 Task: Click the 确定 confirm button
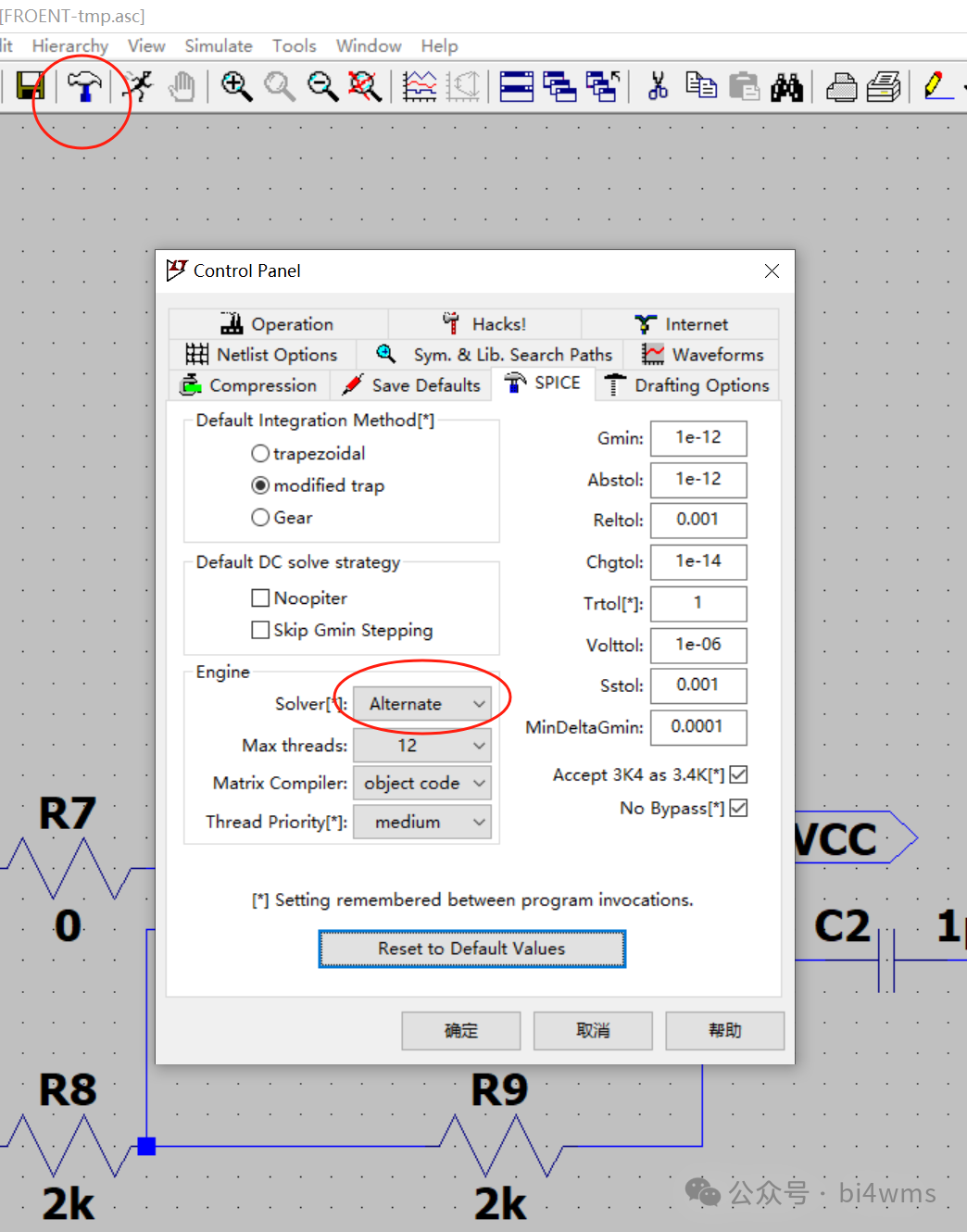click(460, 1030)
